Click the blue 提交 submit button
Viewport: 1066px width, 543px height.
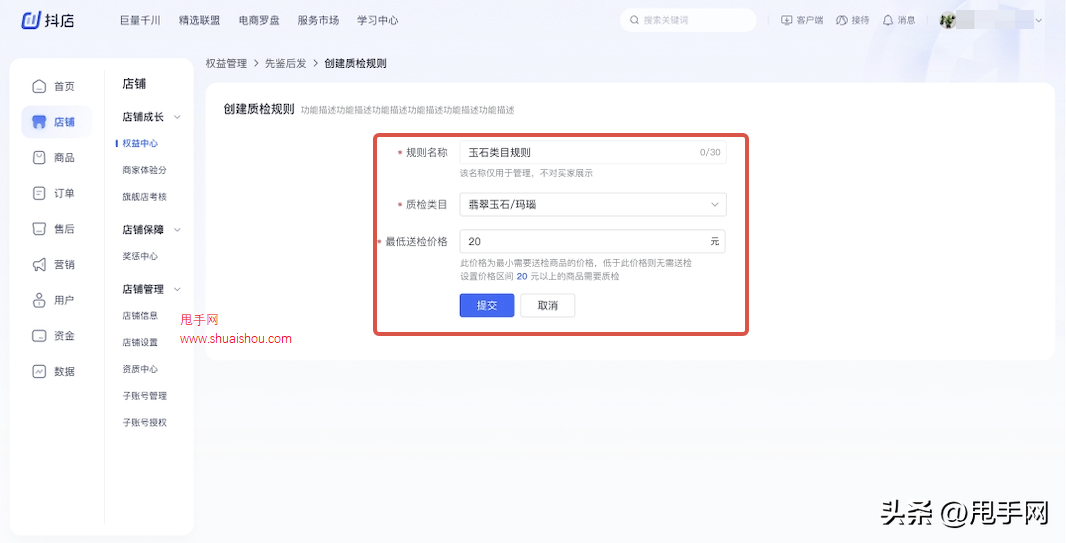pyautogui.click(x=487, y=305)
